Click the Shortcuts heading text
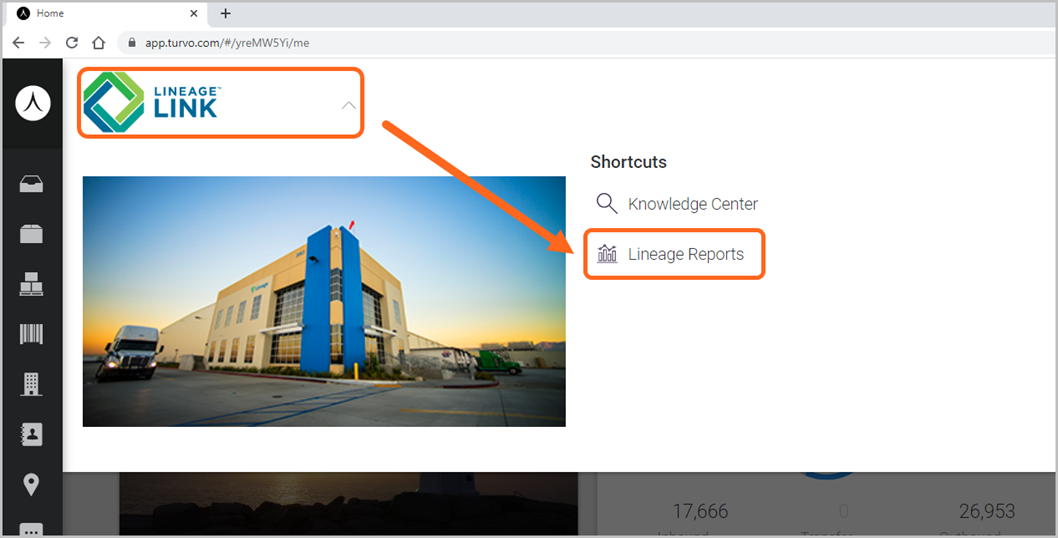The image size is (1058, 538). click(x=628, y=162)
